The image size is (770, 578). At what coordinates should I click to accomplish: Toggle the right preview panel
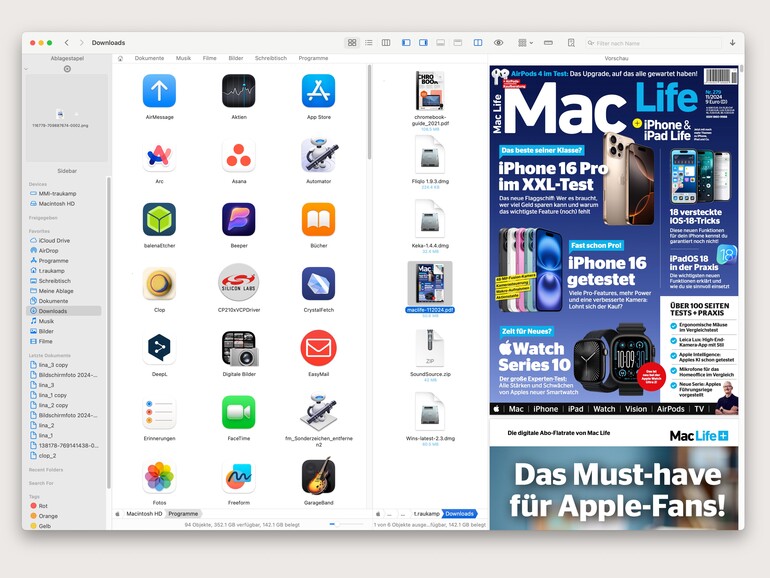point(423,43)
